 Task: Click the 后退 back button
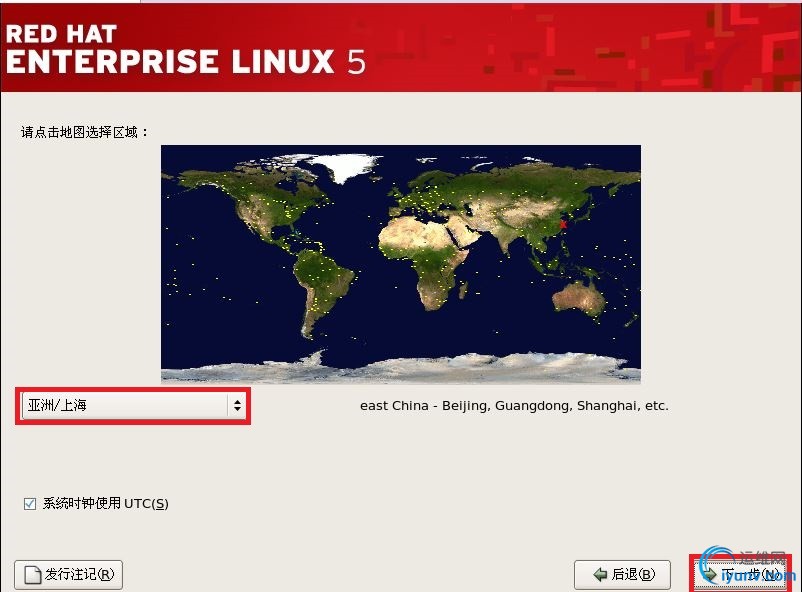(622, 575)
